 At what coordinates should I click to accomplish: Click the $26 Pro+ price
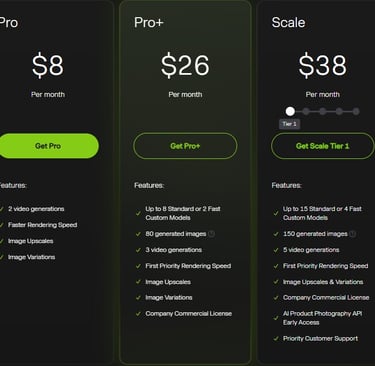click(185, 65)
